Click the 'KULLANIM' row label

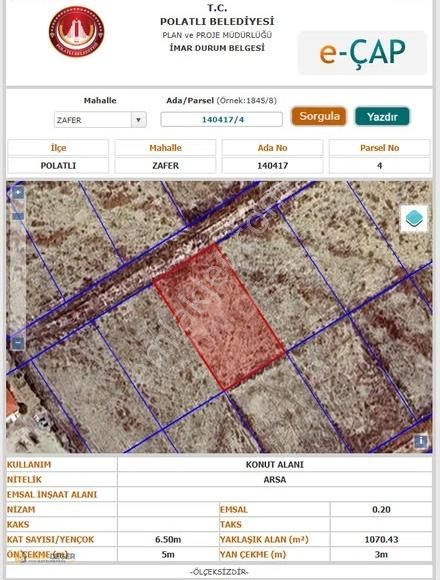pyautogui.click(x=29, y=465)
